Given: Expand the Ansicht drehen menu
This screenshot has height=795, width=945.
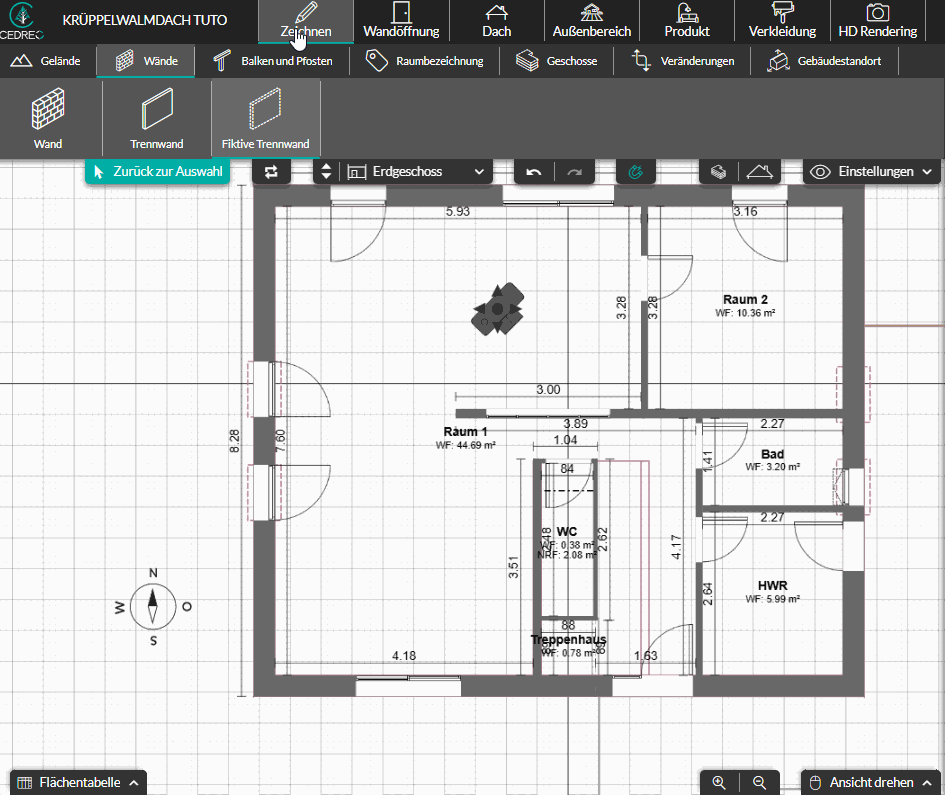Looking at the screenshot, I should [870, 782].
